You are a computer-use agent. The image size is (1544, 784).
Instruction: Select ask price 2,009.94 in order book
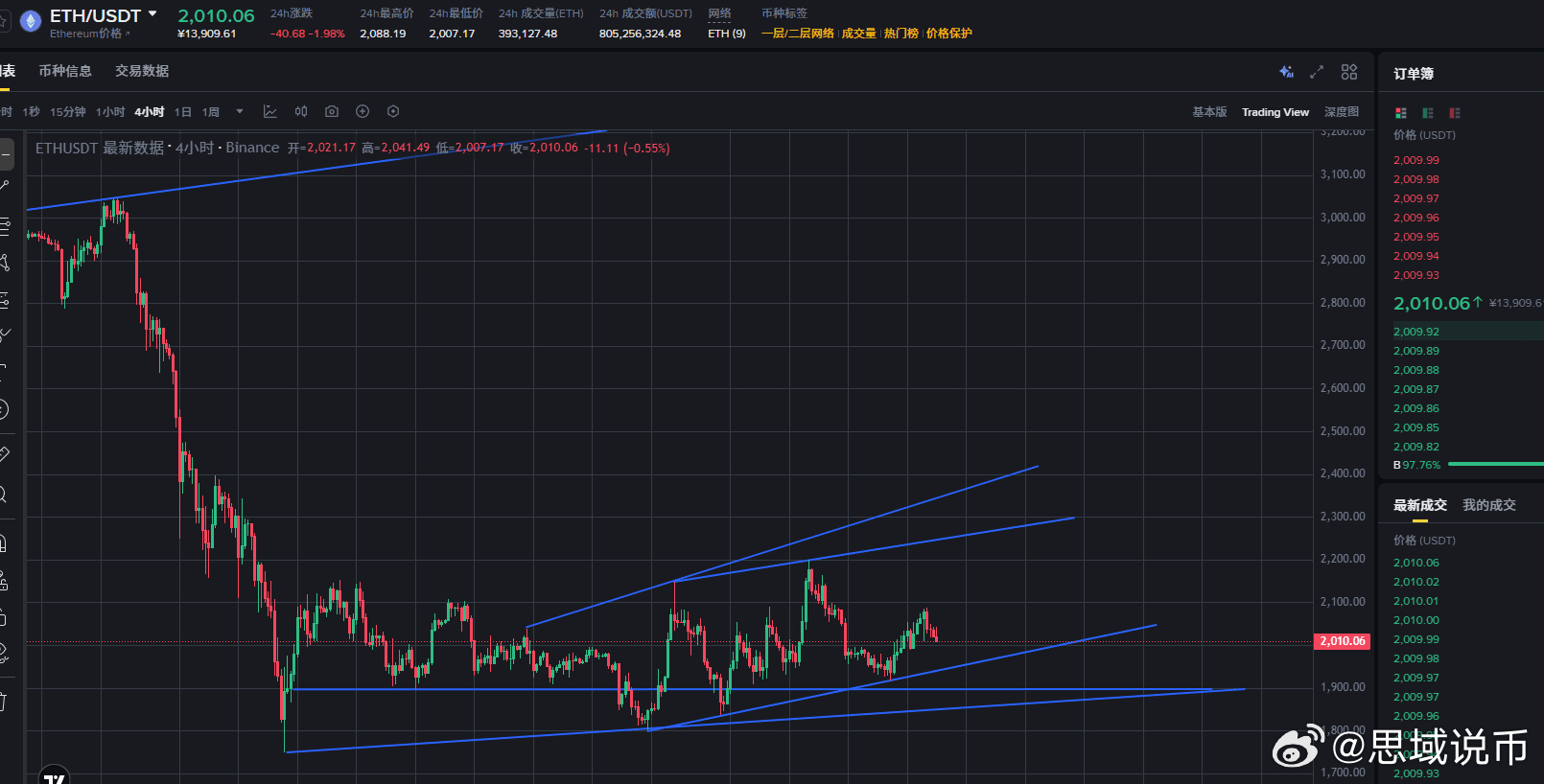pyautogui.click(x=1416, y=256)
